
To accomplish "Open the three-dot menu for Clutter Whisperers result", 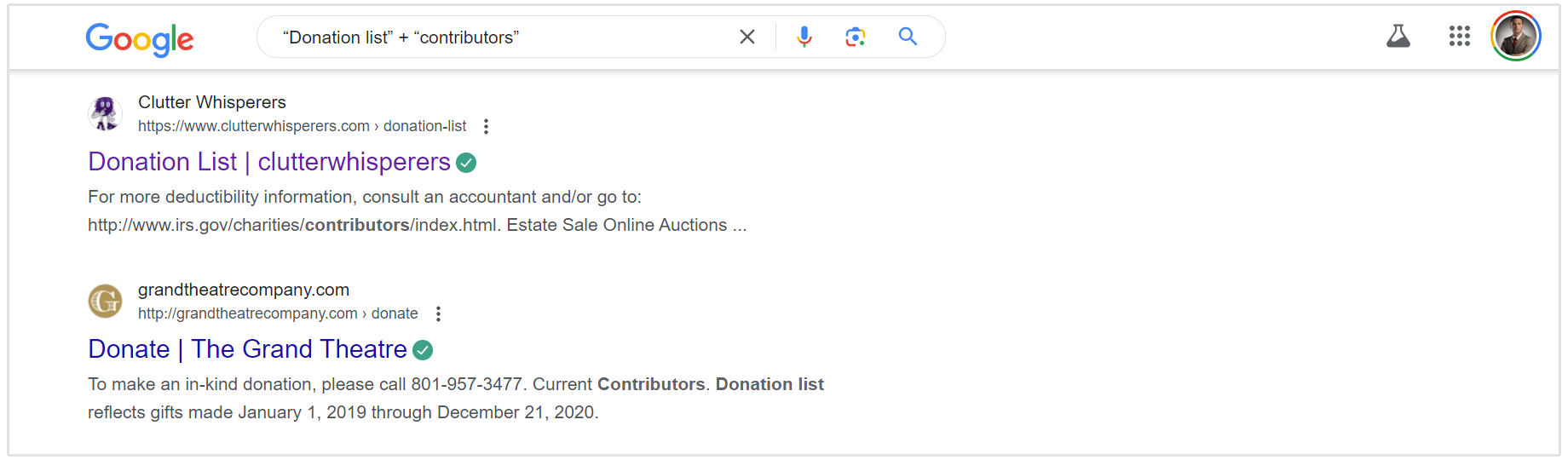I will [486, 126].
